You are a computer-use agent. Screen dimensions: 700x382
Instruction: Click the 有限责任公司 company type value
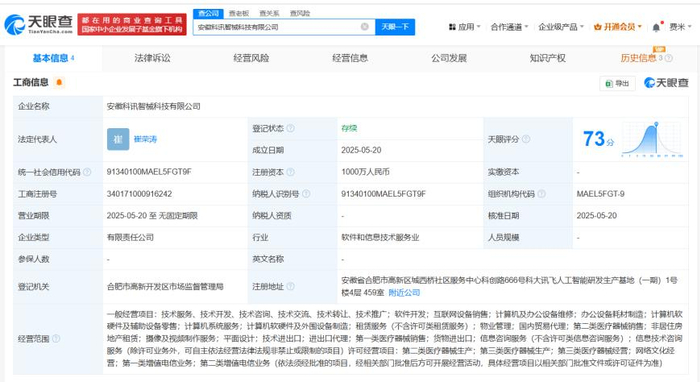coord(130,237)
